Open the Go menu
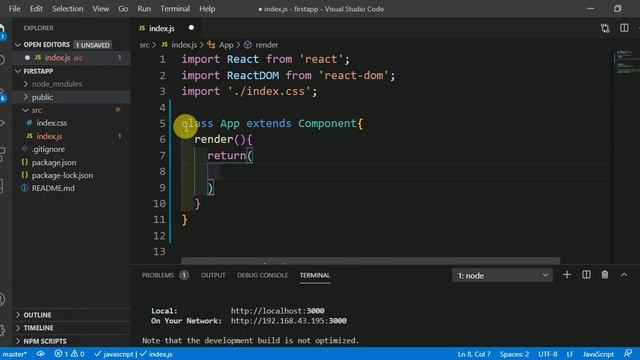 click(x=123, y=9)
